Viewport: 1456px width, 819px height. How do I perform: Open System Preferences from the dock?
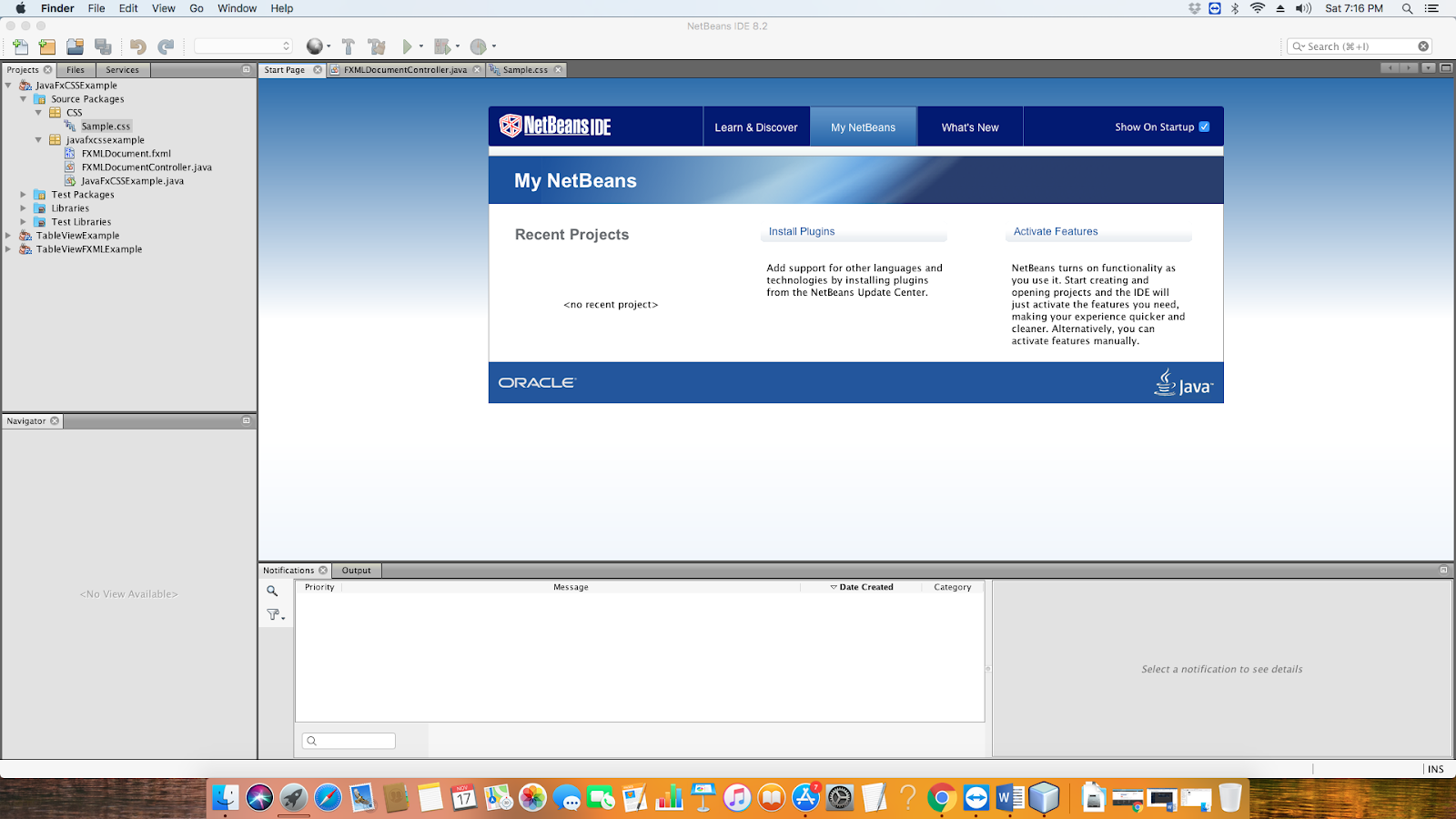point(840,798)
